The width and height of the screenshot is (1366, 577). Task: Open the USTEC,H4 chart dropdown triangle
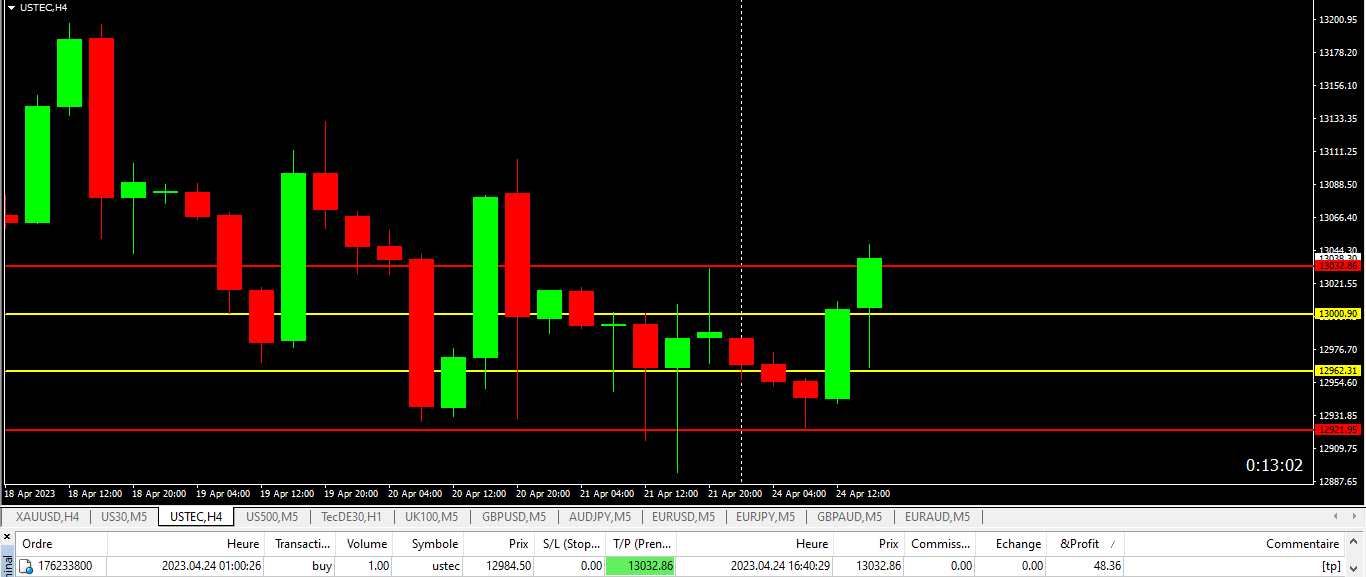click(10, 7)
